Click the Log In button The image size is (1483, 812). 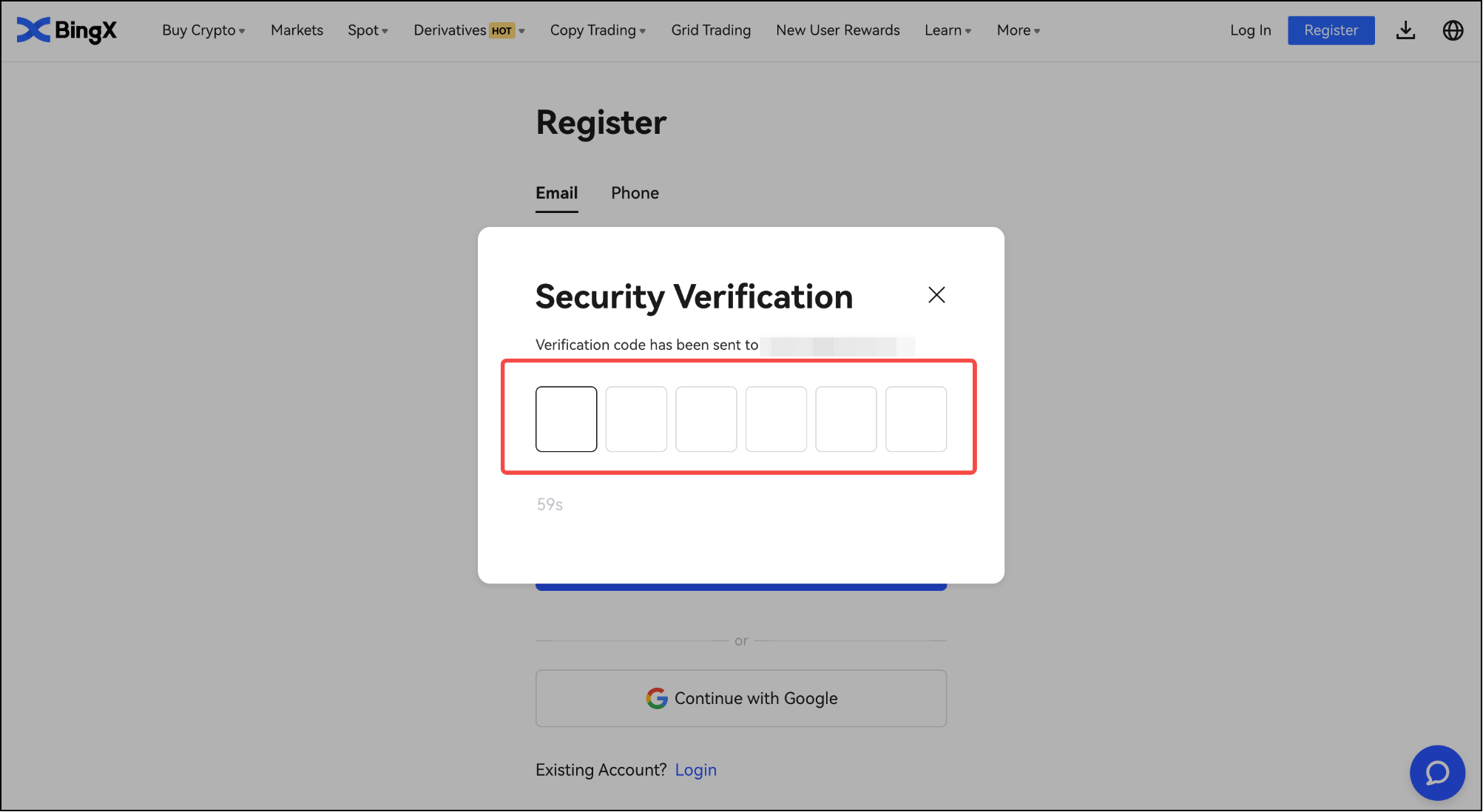[1251, 30]
